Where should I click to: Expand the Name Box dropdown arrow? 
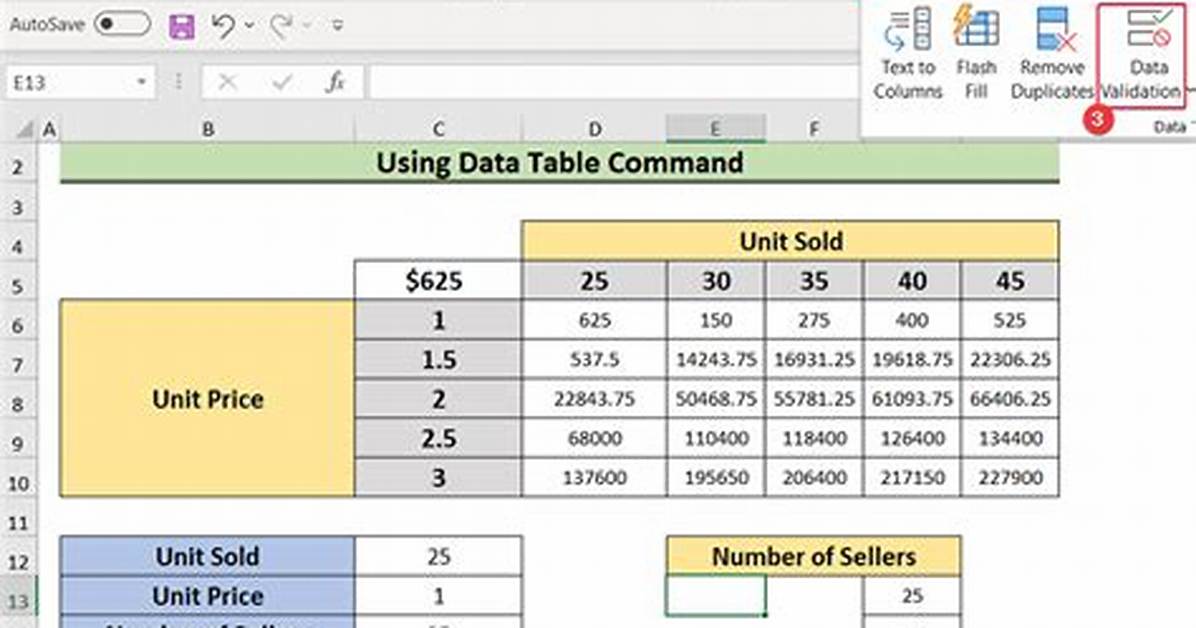click(x=142, y=82)
